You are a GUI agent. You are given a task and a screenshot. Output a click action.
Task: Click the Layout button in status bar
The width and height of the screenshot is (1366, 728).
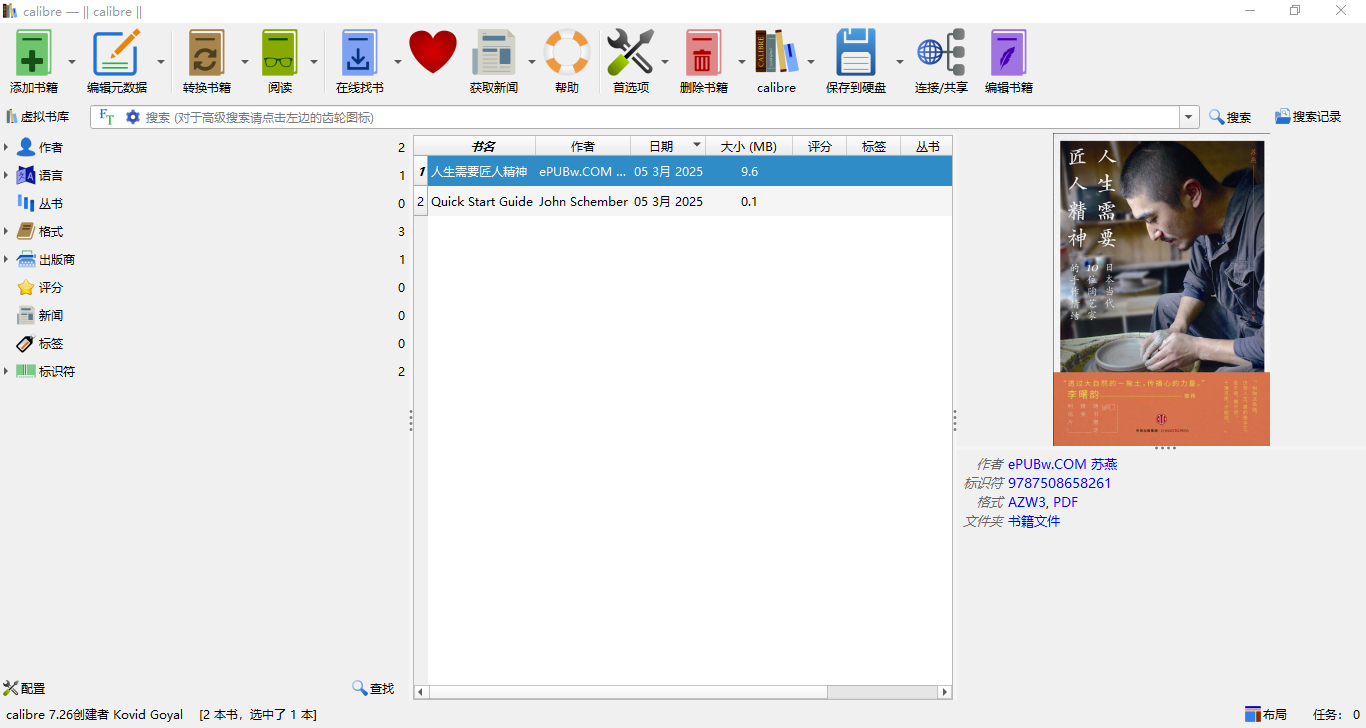[1266, 714]
